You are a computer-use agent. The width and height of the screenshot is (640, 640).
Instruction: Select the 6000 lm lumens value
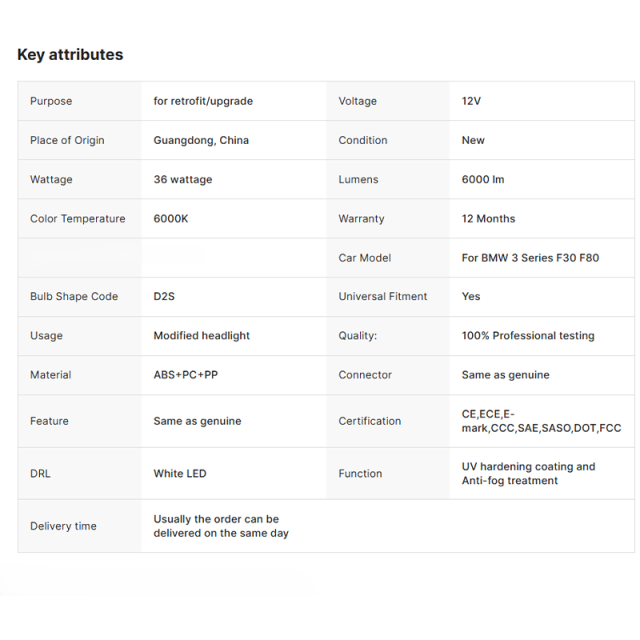click(x=483, y=180)
